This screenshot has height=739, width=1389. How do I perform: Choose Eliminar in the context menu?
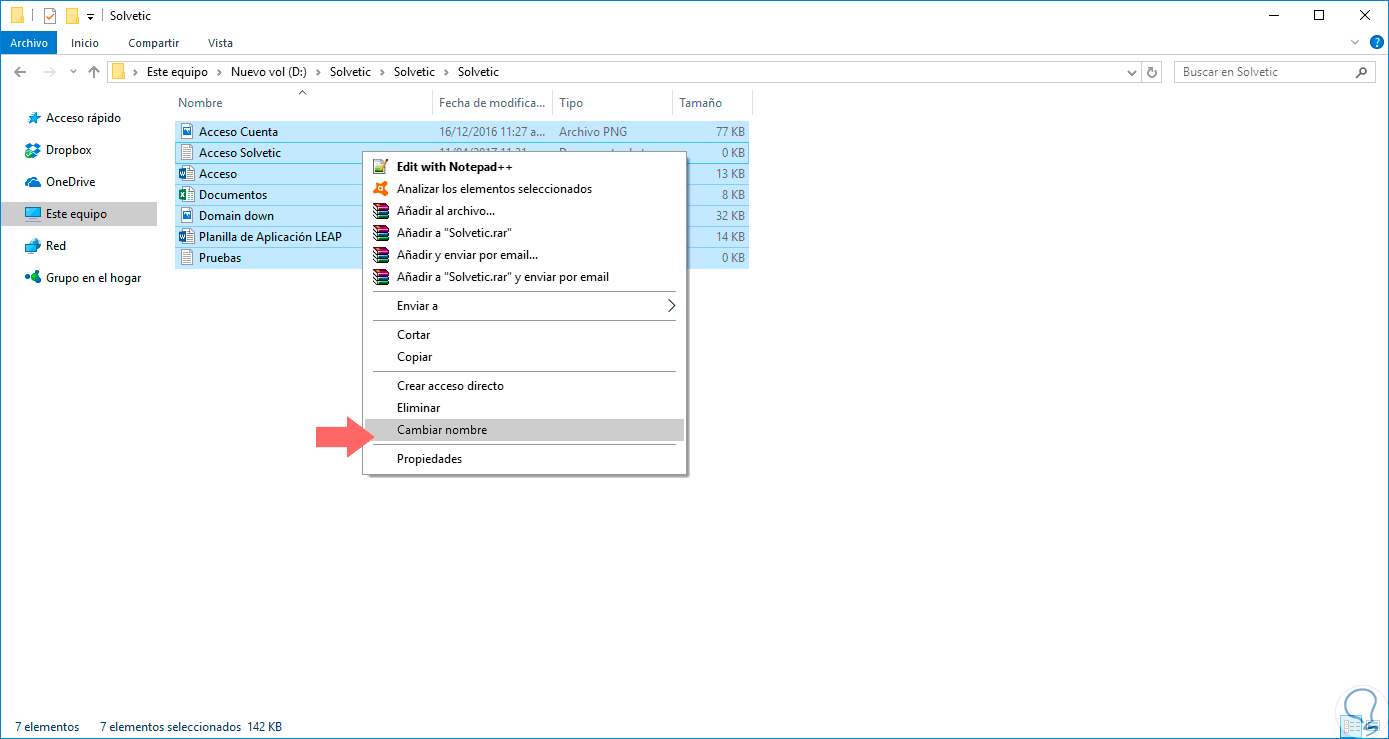[524, 408]
